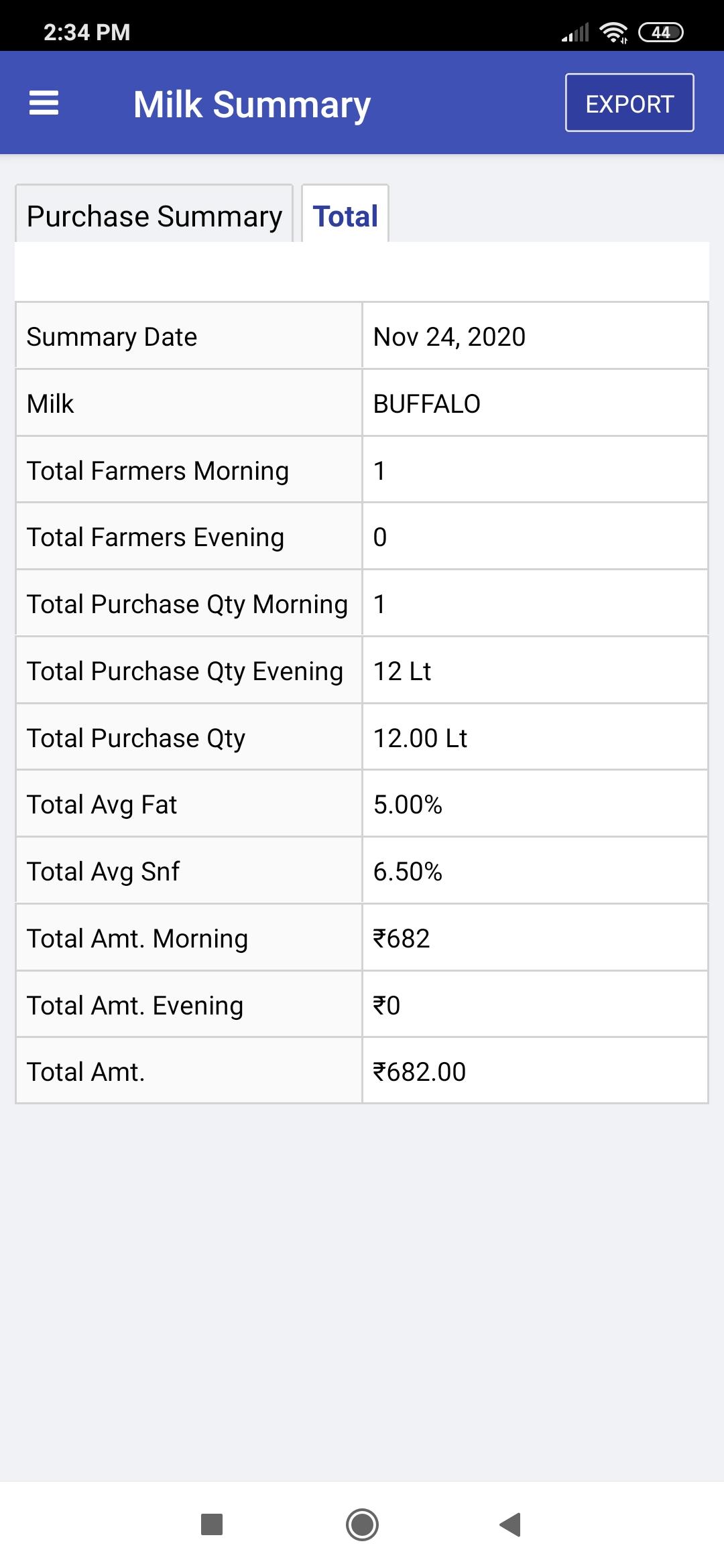This screenshot has width=724, height=1568.
Task: Select the Total Purchase Qty Evening row label
Action: pyautogui.click(x=185, y=671)
